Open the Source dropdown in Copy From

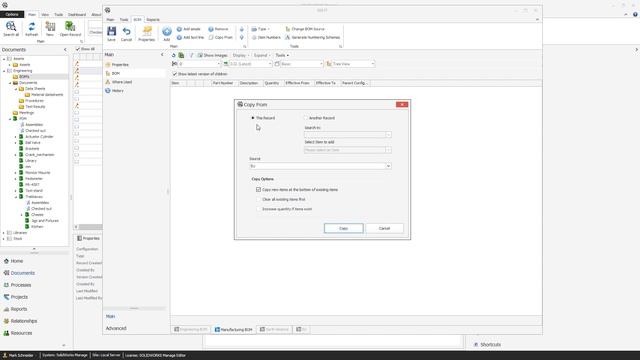pos(388,166)
